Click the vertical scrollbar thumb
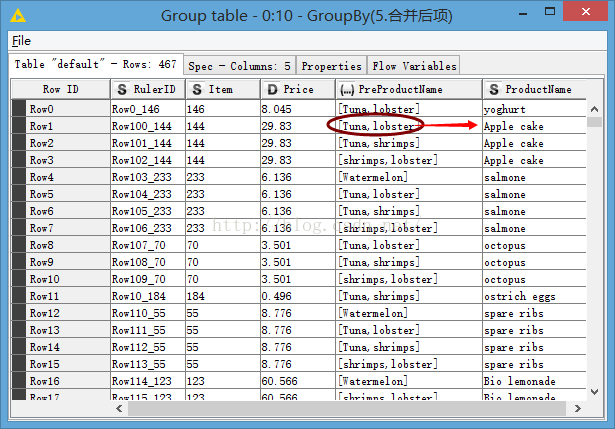 (594, 122)
